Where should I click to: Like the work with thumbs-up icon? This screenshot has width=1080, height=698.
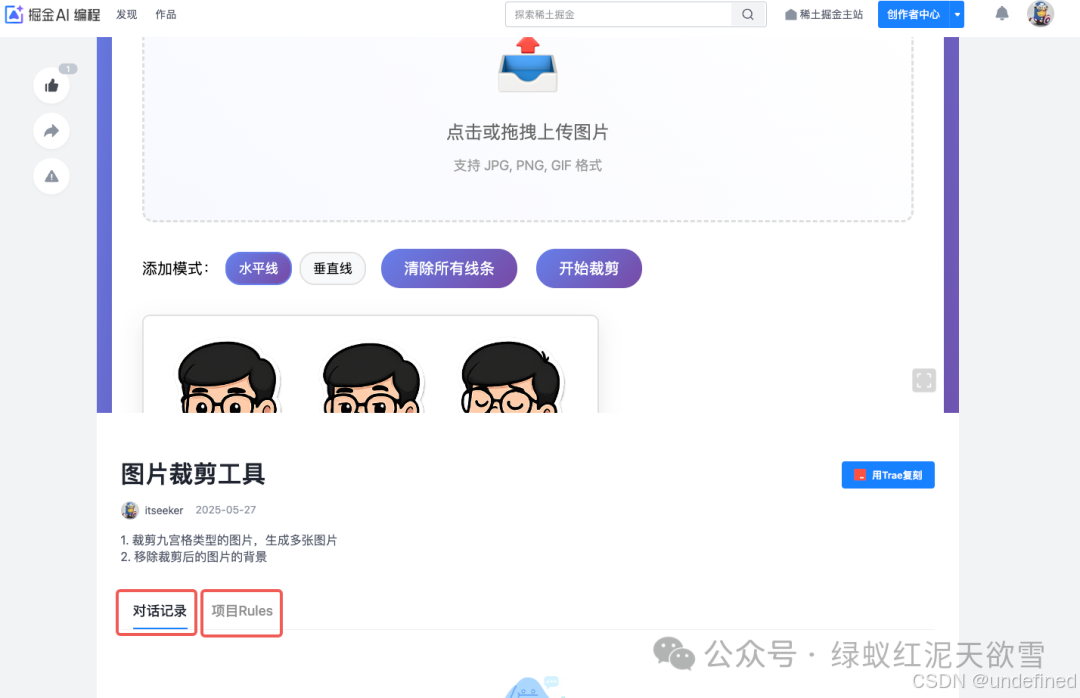(x=52, y=85)
